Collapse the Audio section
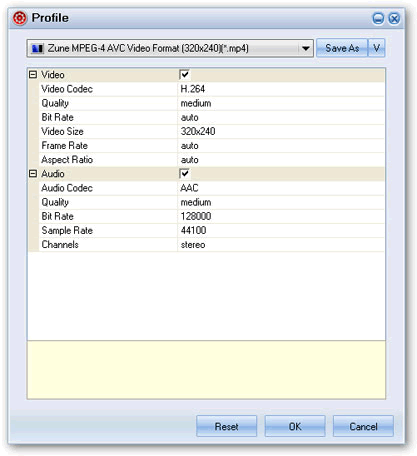The height and width of the screenshot is (456, 417). (x=33, y=173)
